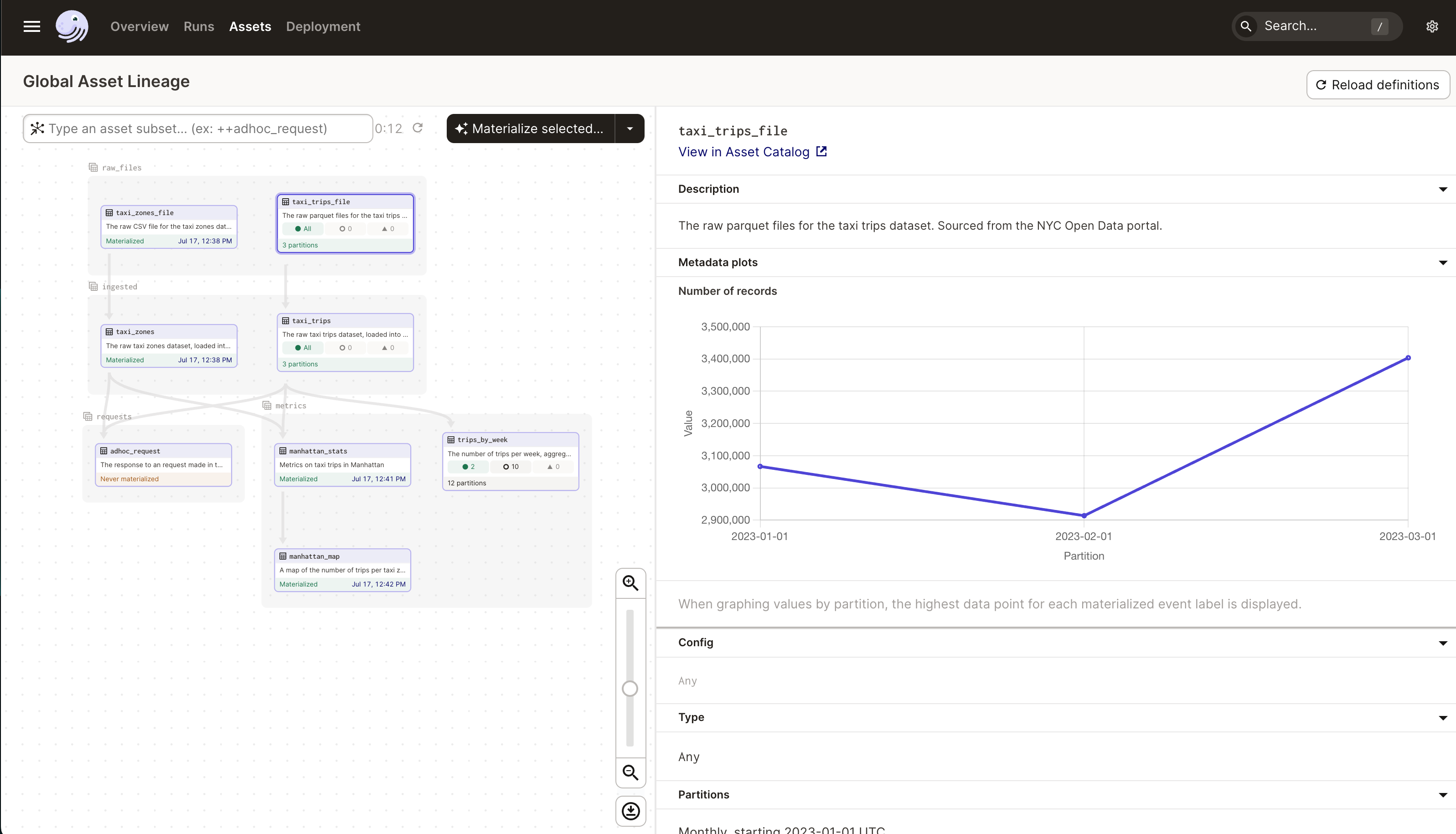Image resolution: width=1456 pixels, height=834 pixels.
Task: Open the settings gear icon
Action: 1432,26
